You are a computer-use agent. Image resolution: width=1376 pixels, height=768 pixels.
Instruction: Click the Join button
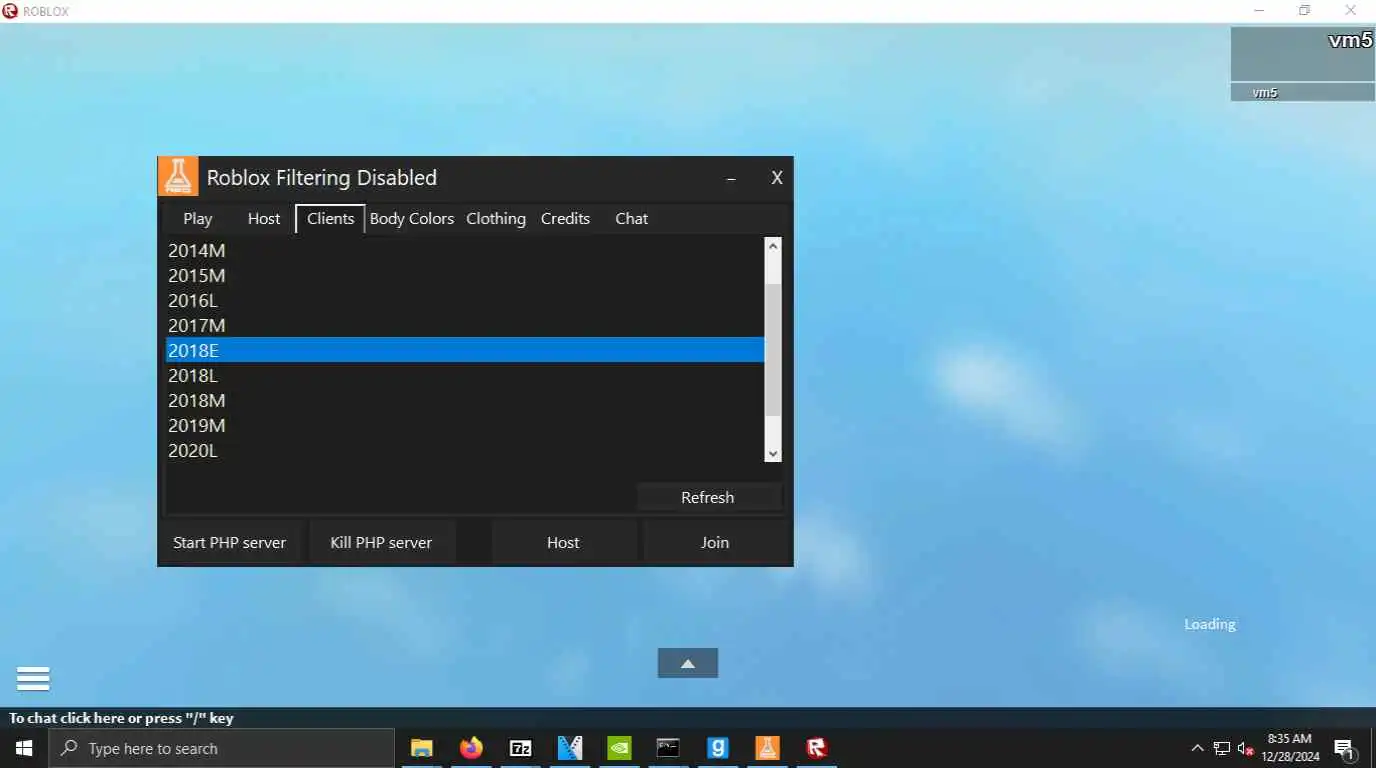click(715, 542)
